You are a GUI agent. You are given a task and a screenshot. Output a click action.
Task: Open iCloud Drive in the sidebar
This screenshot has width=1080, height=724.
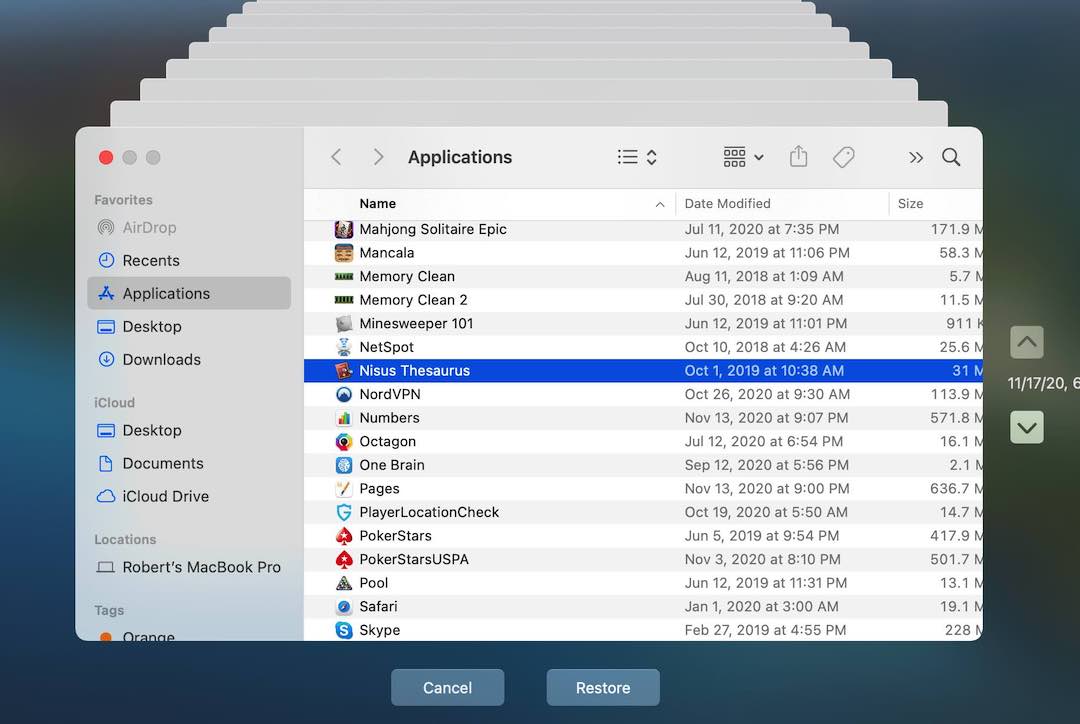click(189, 497)
